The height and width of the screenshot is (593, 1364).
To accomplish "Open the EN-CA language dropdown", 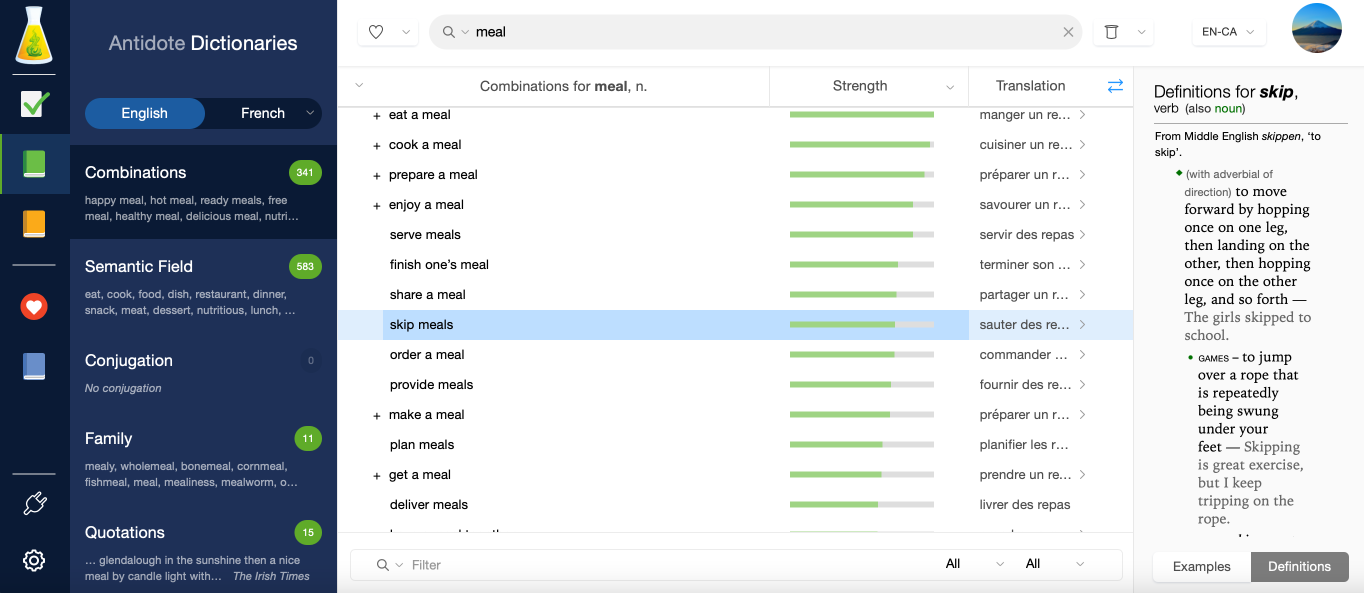I will point(1229,32).
